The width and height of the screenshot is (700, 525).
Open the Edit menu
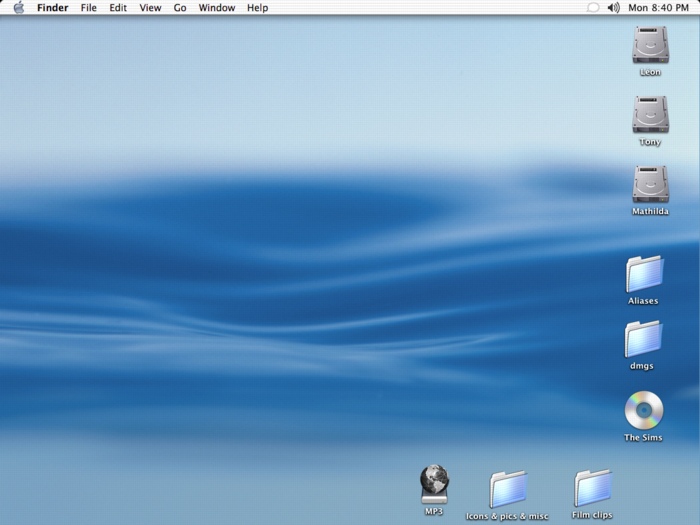coord(118,8)
